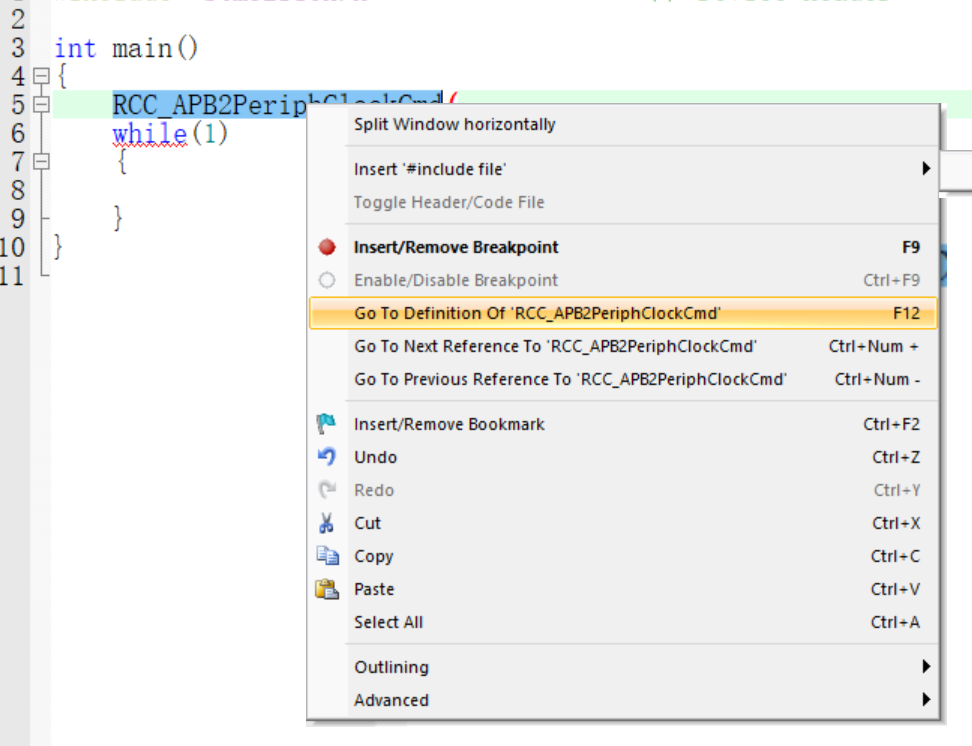Select Redo in context menu
Screen dimensions: 972x746
(x=624, y=490)
